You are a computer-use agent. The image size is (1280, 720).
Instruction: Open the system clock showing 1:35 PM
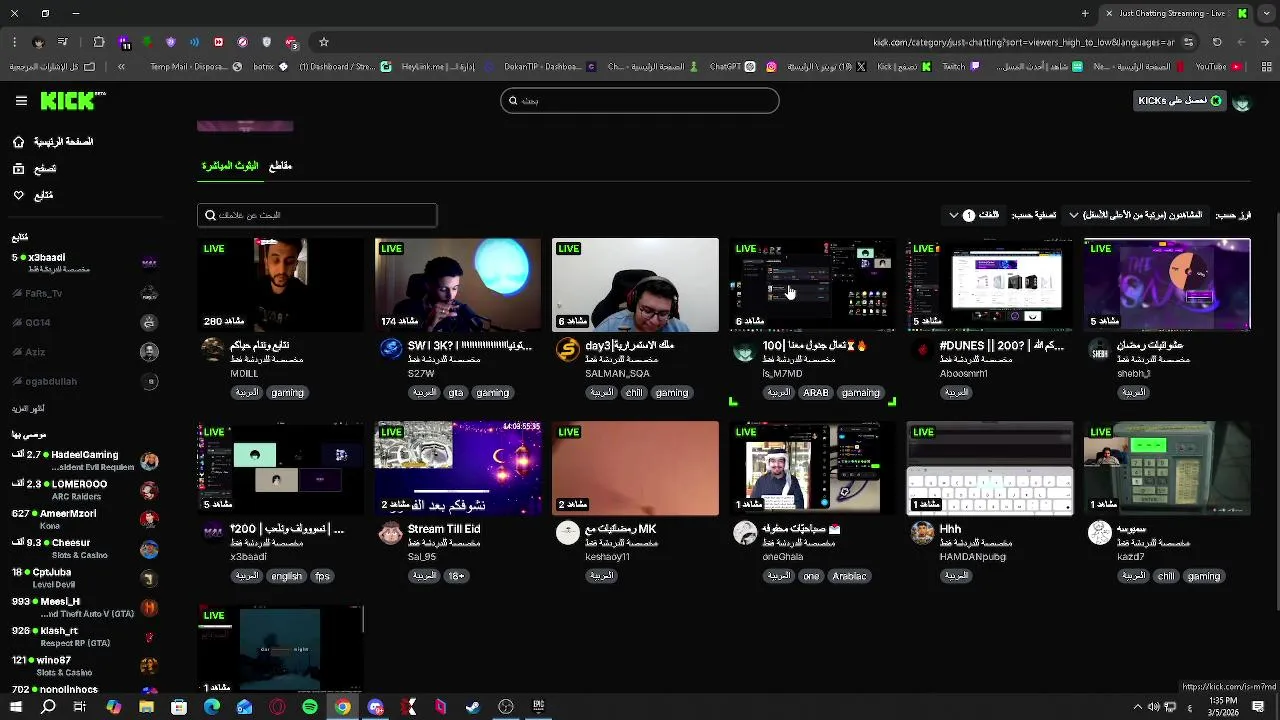(1223, 707)
